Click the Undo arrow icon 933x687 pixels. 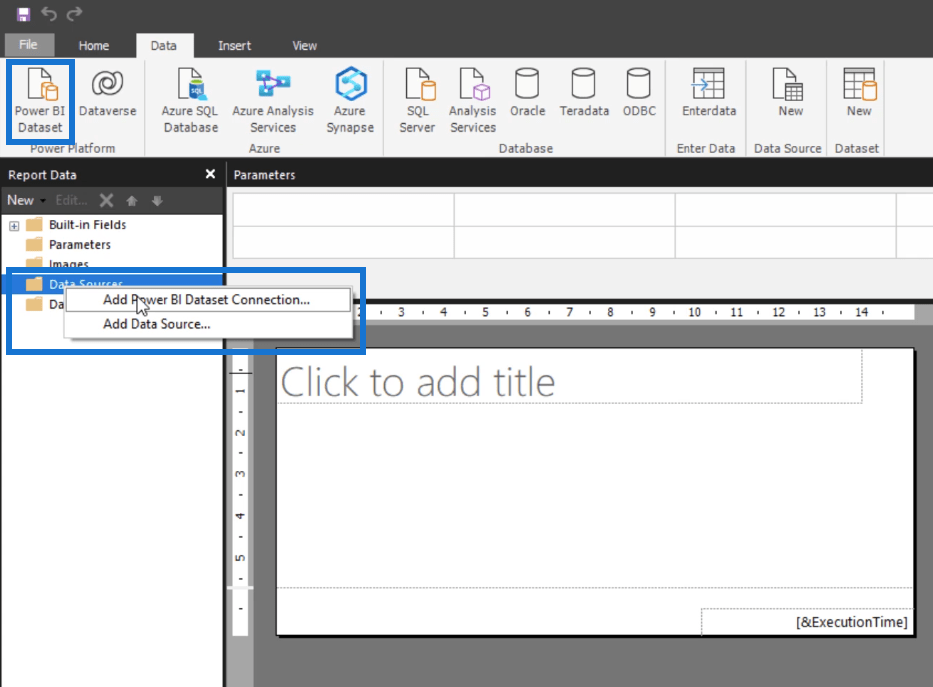49,13
